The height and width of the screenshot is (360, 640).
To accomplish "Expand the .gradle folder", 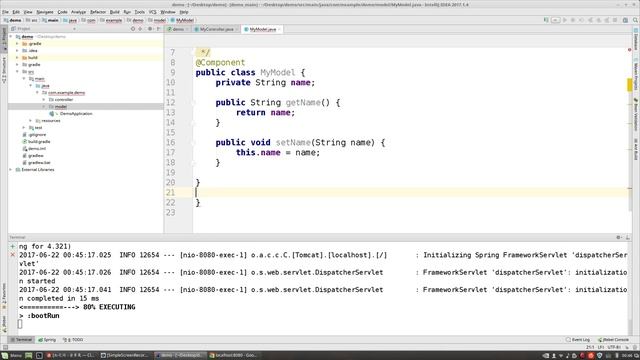I will (17, 44).
